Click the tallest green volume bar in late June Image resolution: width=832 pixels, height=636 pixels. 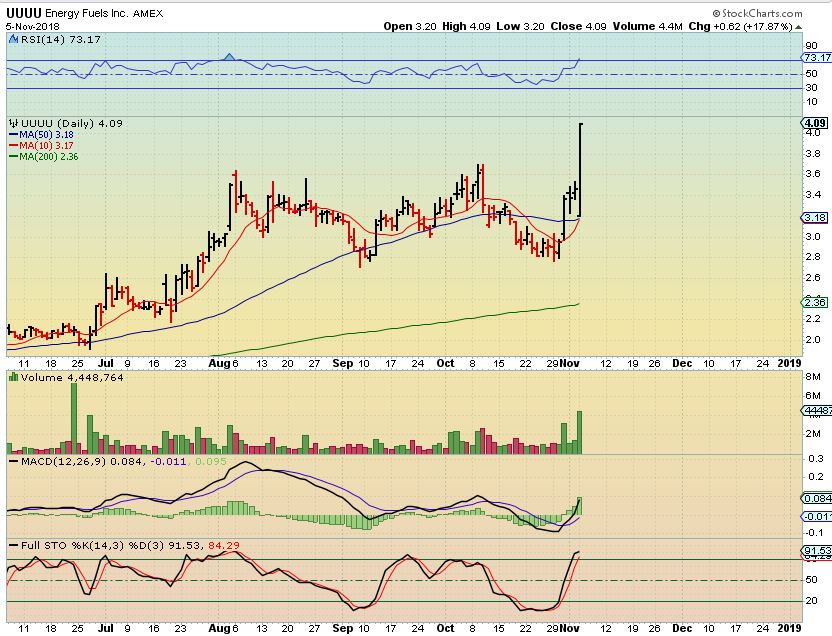point(74,418)
